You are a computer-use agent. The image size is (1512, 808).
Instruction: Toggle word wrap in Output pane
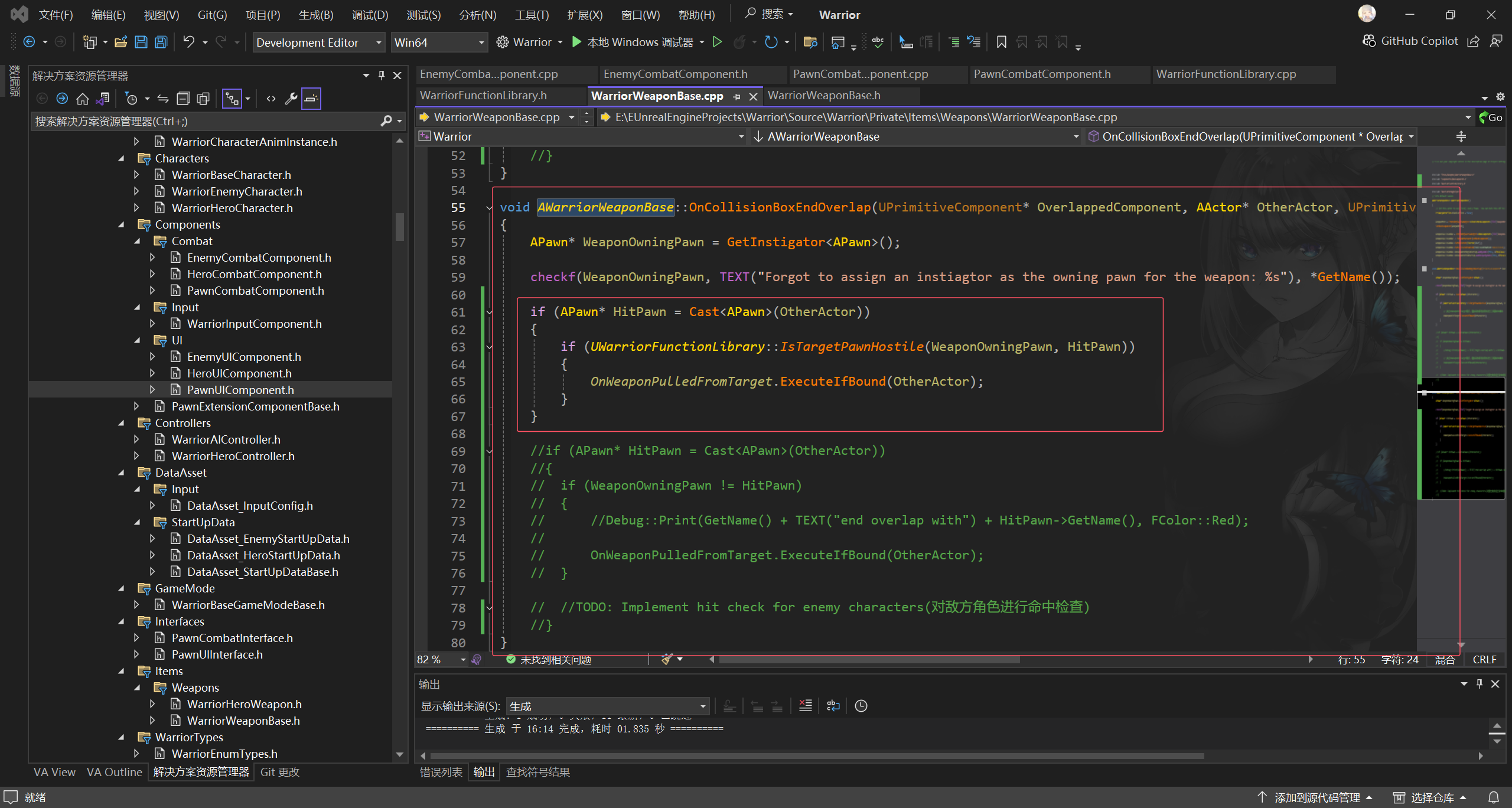[833, 706]
